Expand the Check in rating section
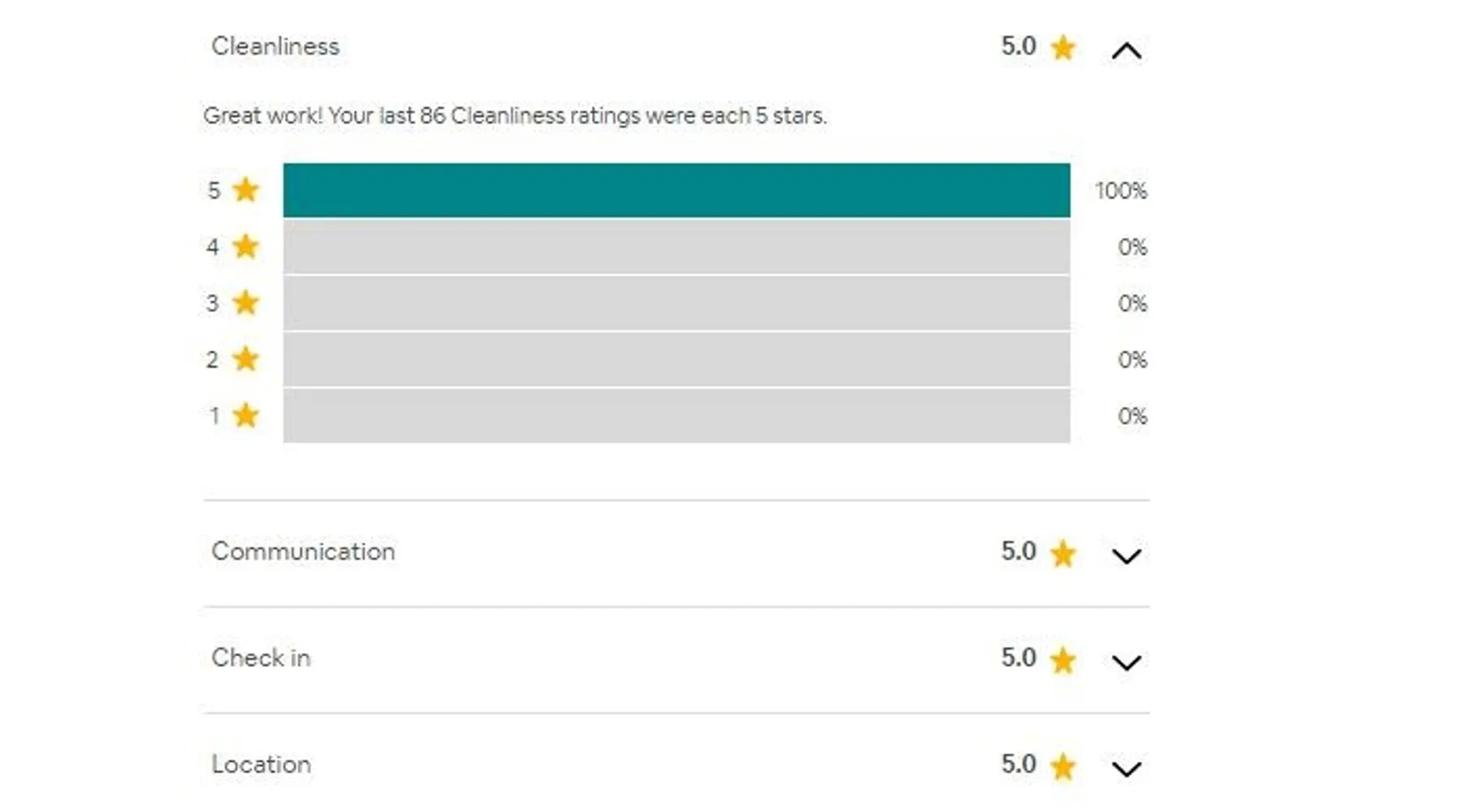Image resolution: width=1462 pixels, height=812 pixels. click(x=1126, y=663)
